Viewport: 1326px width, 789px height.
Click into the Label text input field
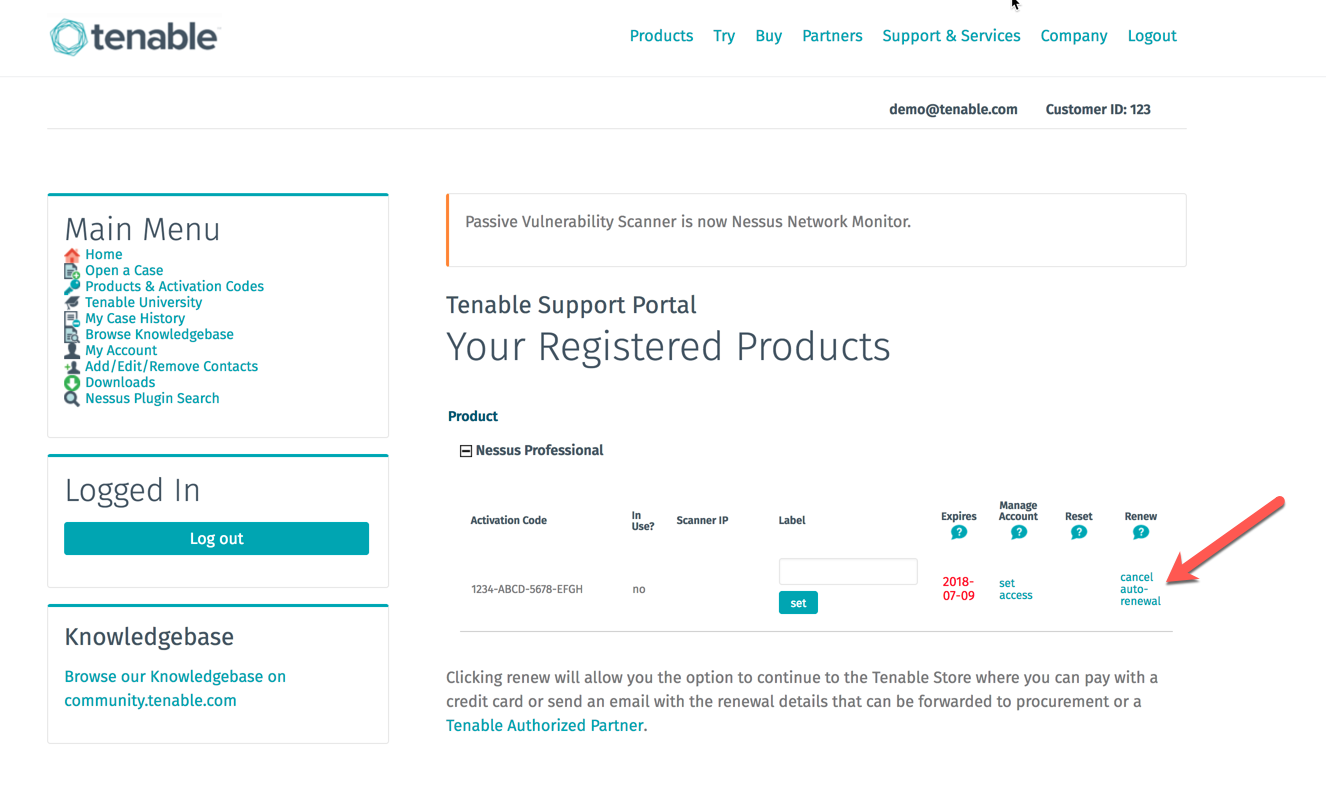(848, 571)
